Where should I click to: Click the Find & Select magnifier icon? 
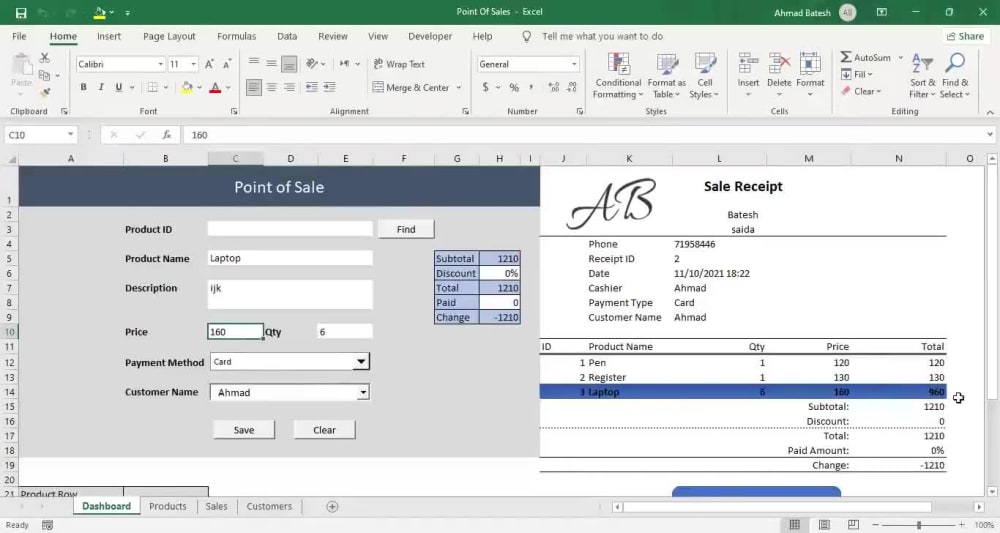click(955, 64)
